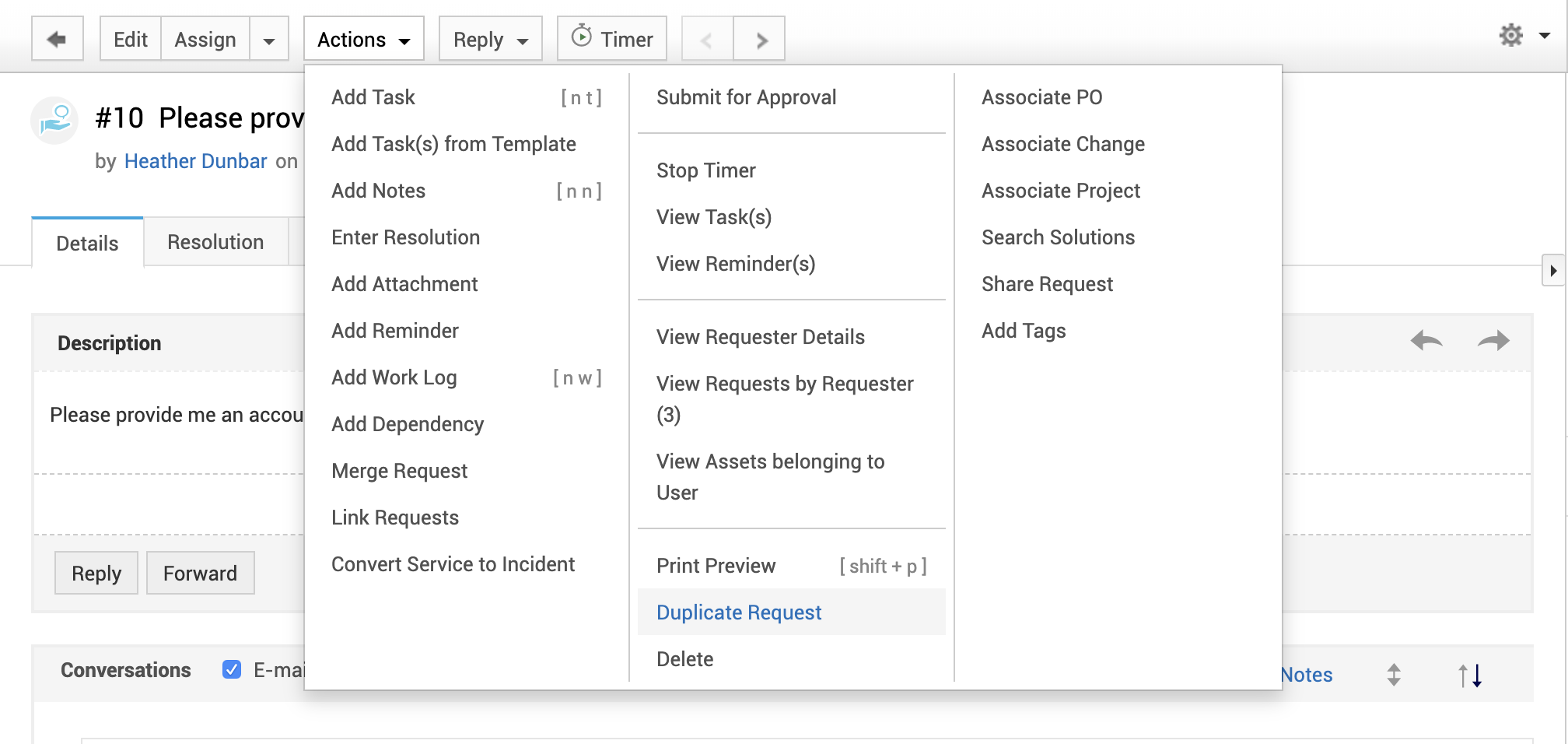Image resolution: width=1568 pixels, height=744 pixels.
Task: Click the expand/collapse conversations icon
Action: click(x=1394, y=675)
